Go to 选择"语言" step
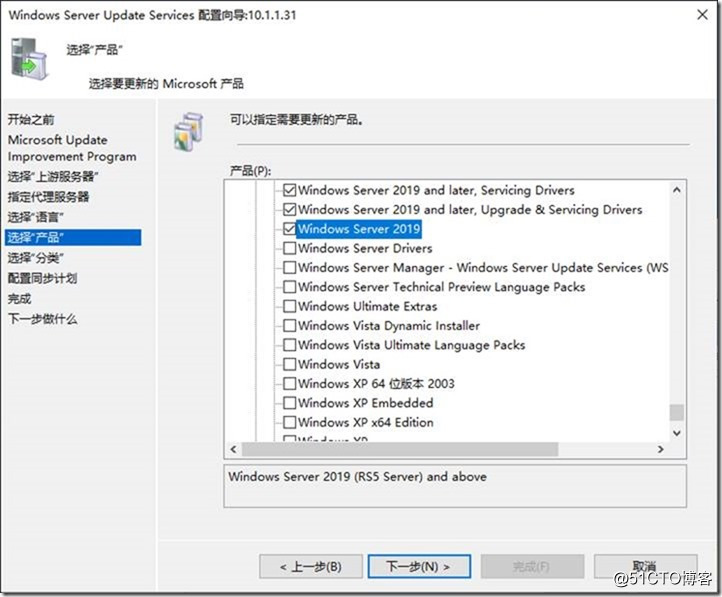This screenshot has width=722, height=597. click(35, 217)
